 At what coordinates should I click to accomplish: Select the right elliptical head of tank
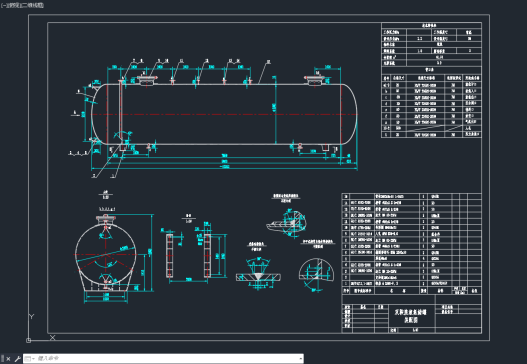[350, 114]
